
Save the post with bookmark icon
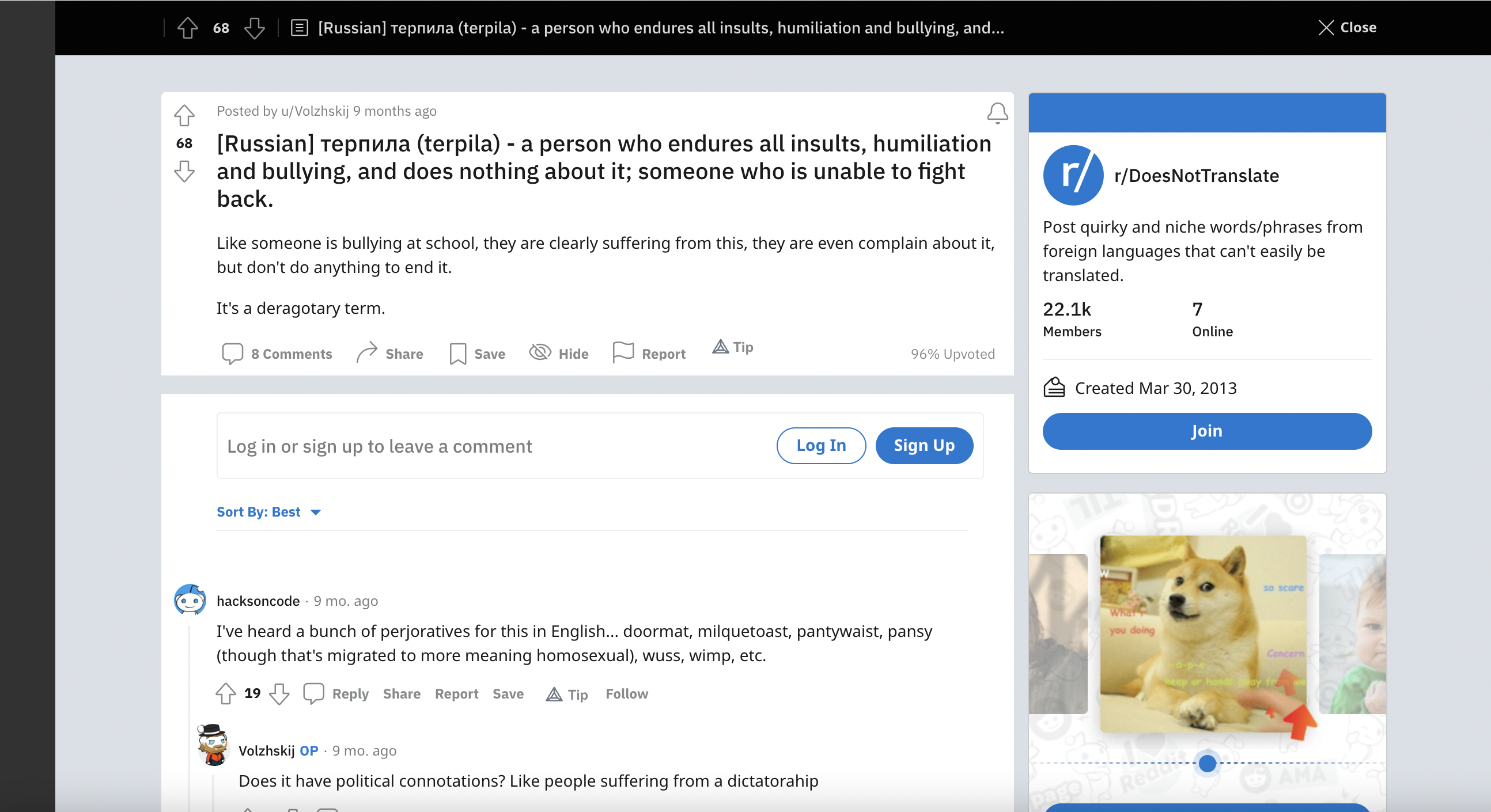click(477, 354)
